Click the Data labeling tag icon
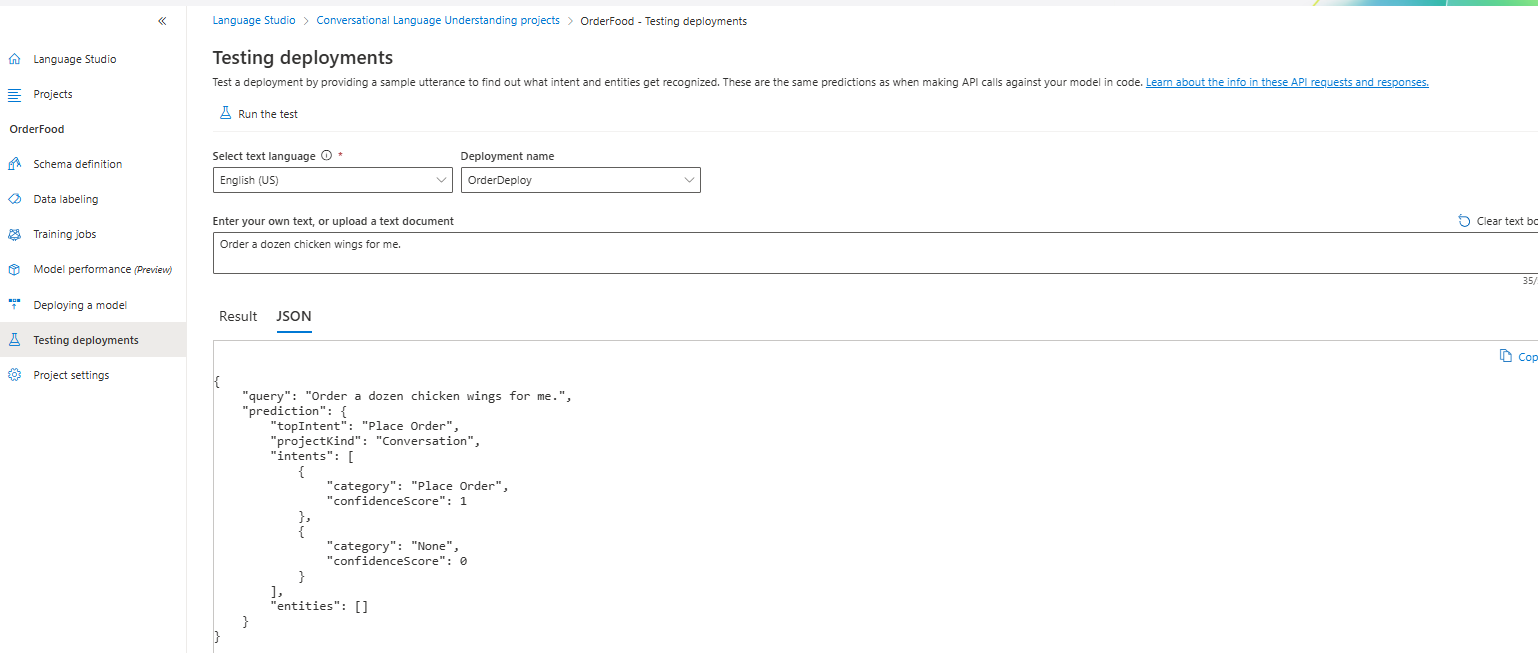Screen dimensions: 1538x653 tap(14, 199)
